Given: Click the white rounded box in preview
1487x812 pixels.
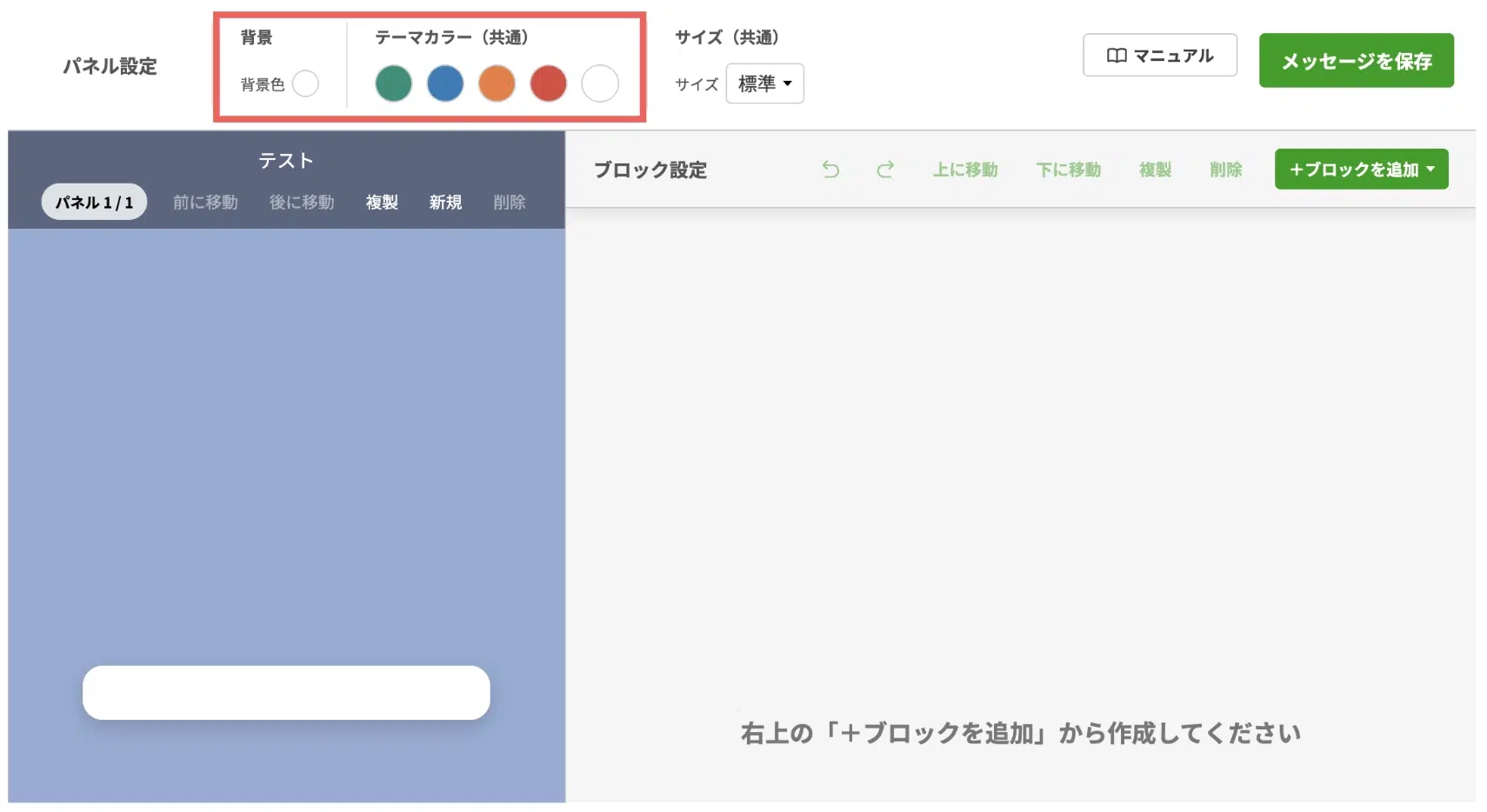Looking at the screenshot, I should pos(286,693).
